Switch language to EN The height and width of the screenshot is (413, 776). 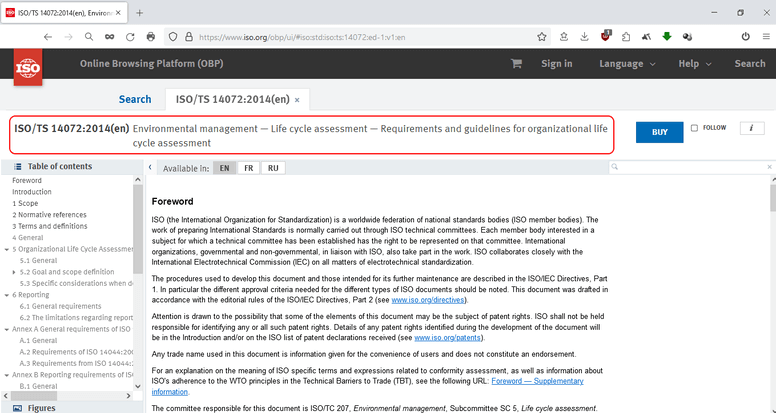[224, 168]
